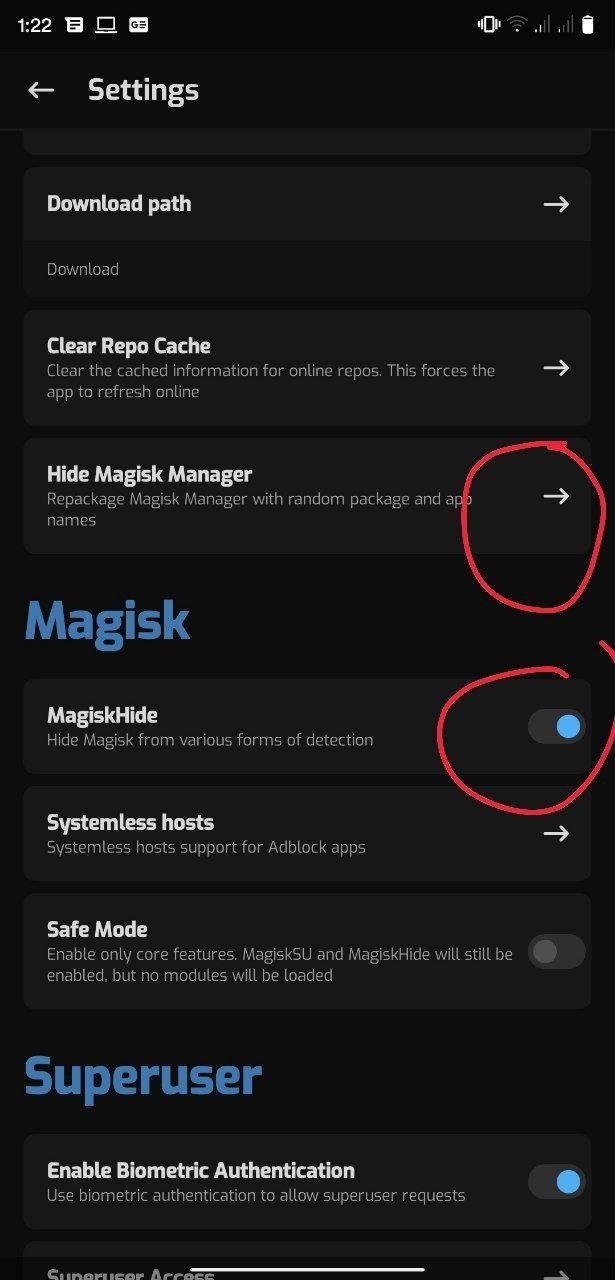The image size is (615, 1280).
Task: Tap the back arrow next to Settings
Action: (41, 90)
